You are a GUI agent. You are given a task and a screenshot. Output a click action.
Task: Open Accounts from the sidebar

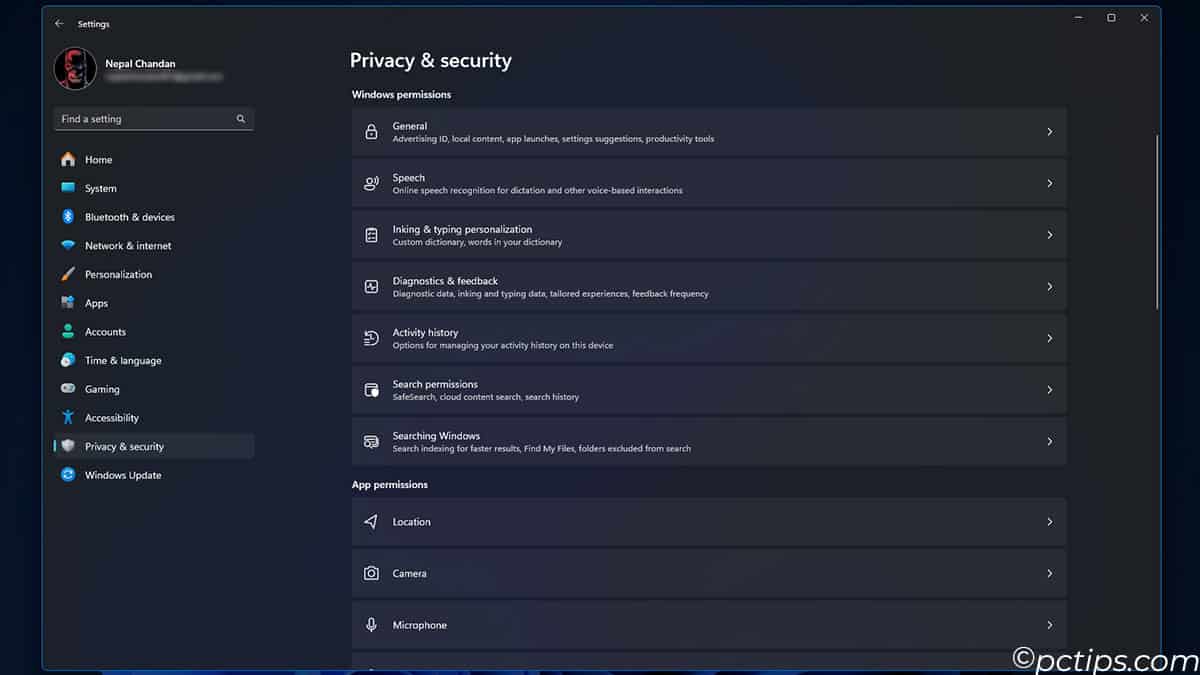click(105, 332)
